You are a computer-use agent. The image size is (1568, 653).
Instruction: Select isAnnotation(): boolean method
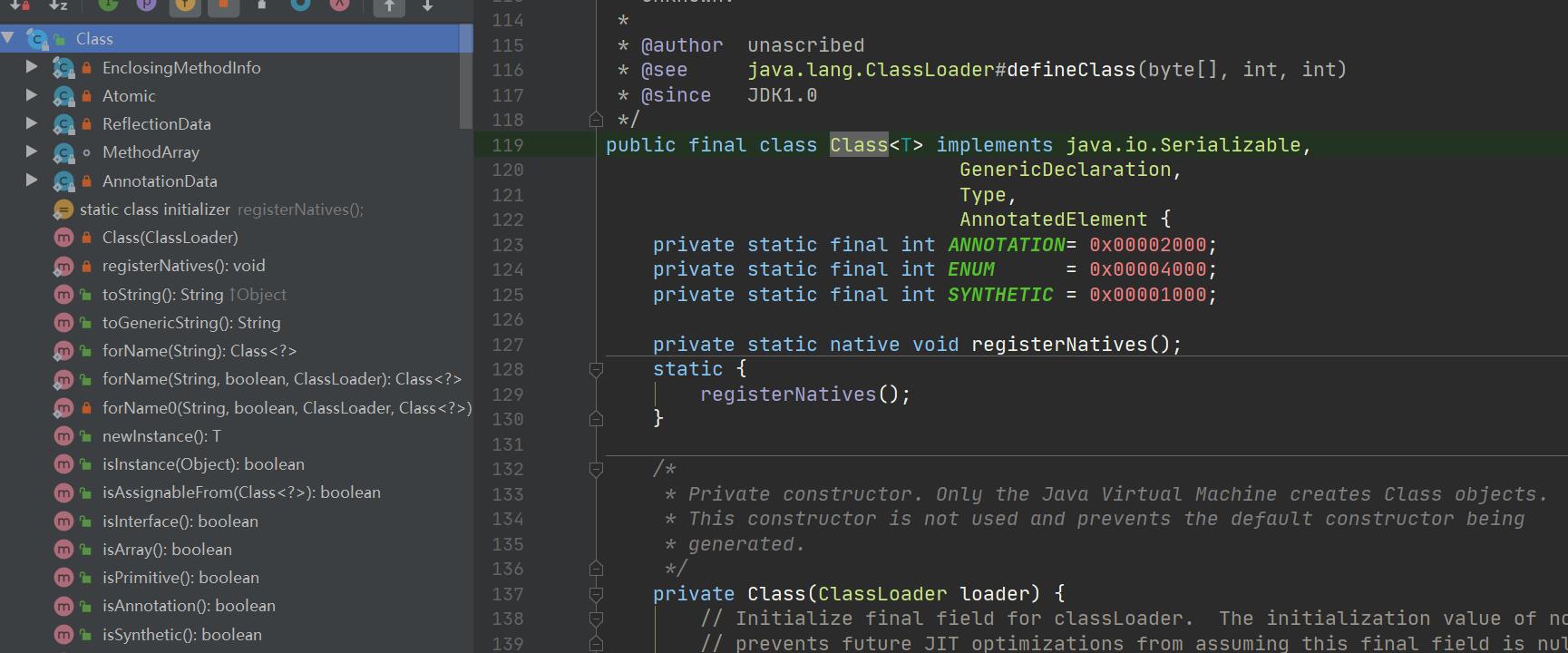(x=189, y=605)
